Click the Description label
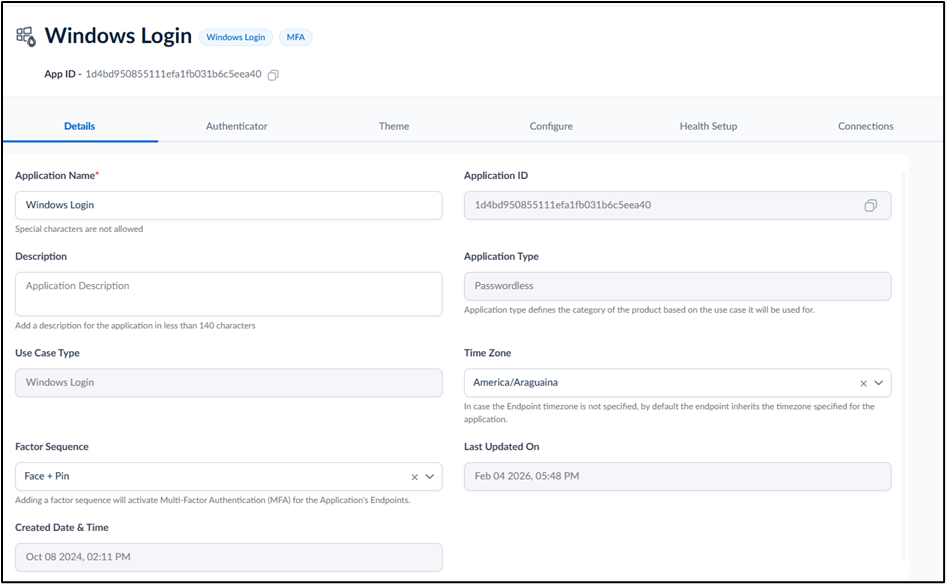This screenshot has height=584, width=946. coord(41,256)
